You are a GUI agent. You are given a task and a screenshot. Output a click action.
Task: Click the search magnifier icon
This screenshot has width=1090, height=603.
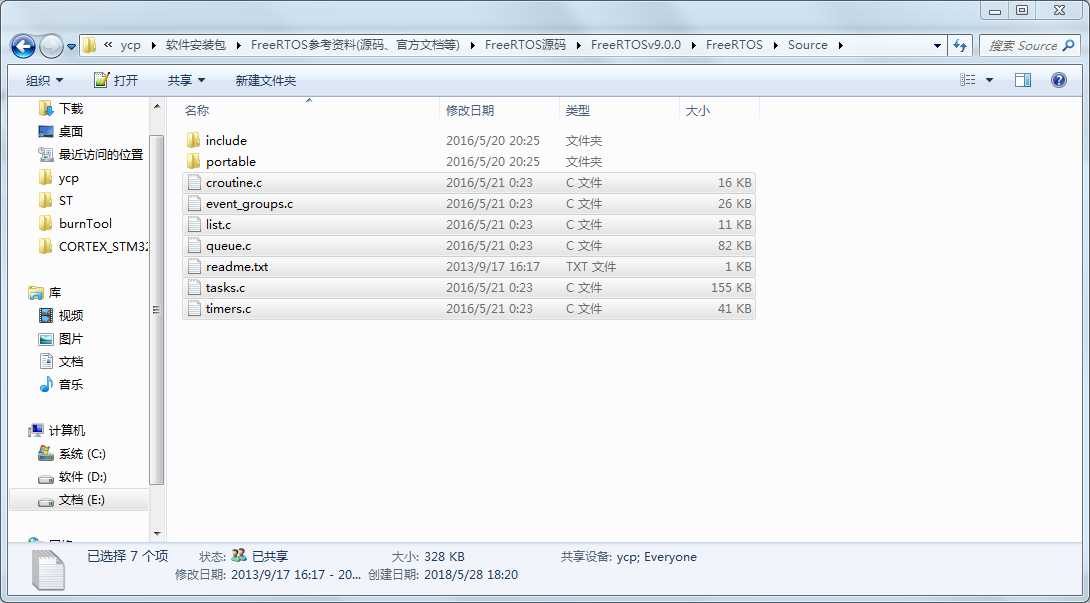tap(1069, 46)
